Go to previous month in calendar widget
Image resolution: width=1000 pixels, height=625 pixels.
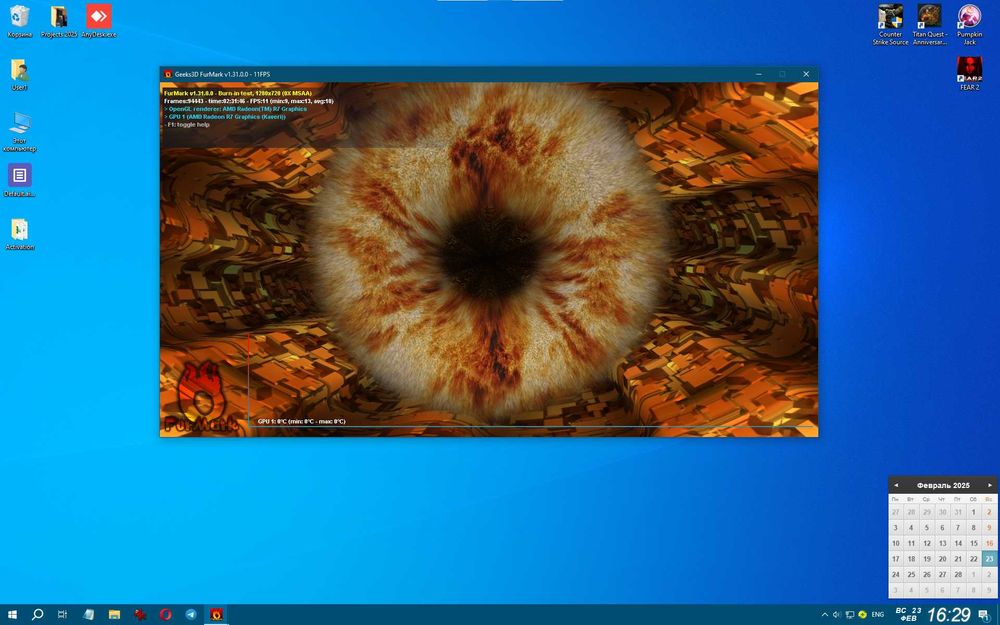point(895,485)
